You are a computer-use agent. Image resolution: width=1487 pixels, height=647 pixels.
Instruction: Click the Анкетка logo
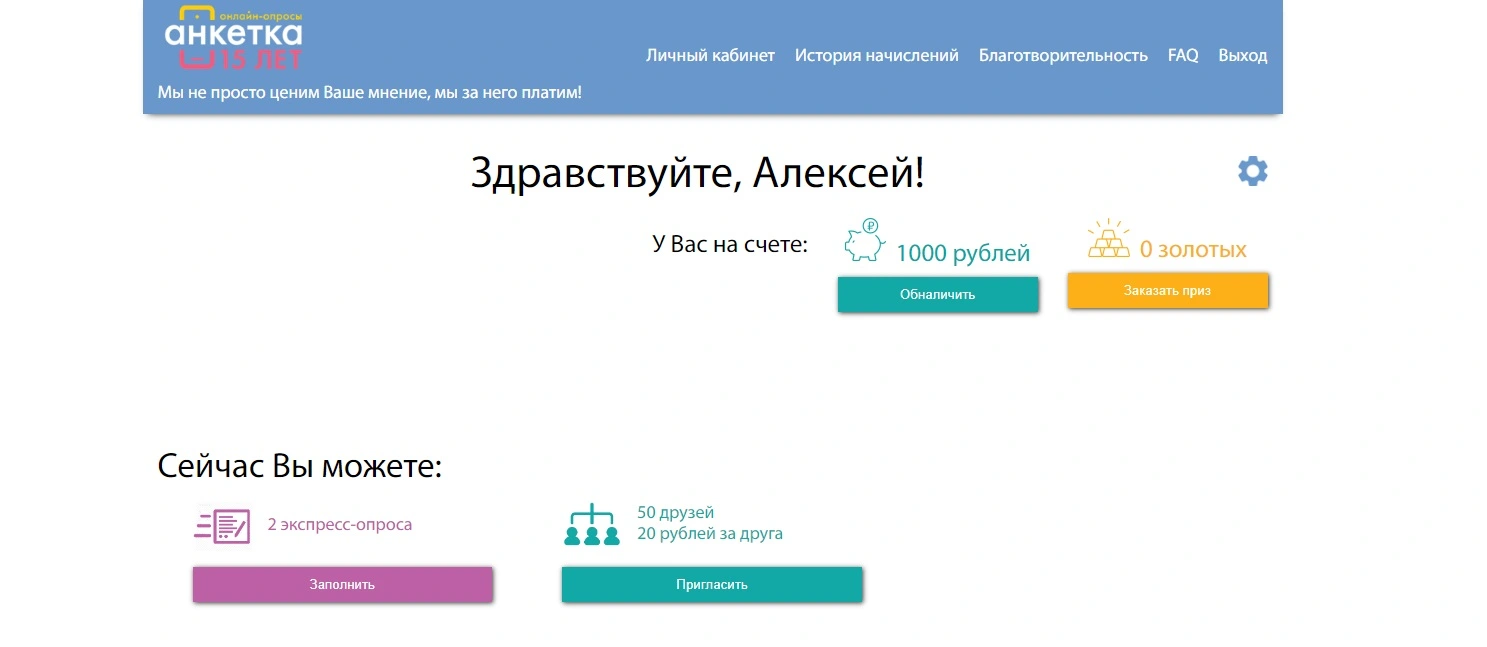(234, 39)
